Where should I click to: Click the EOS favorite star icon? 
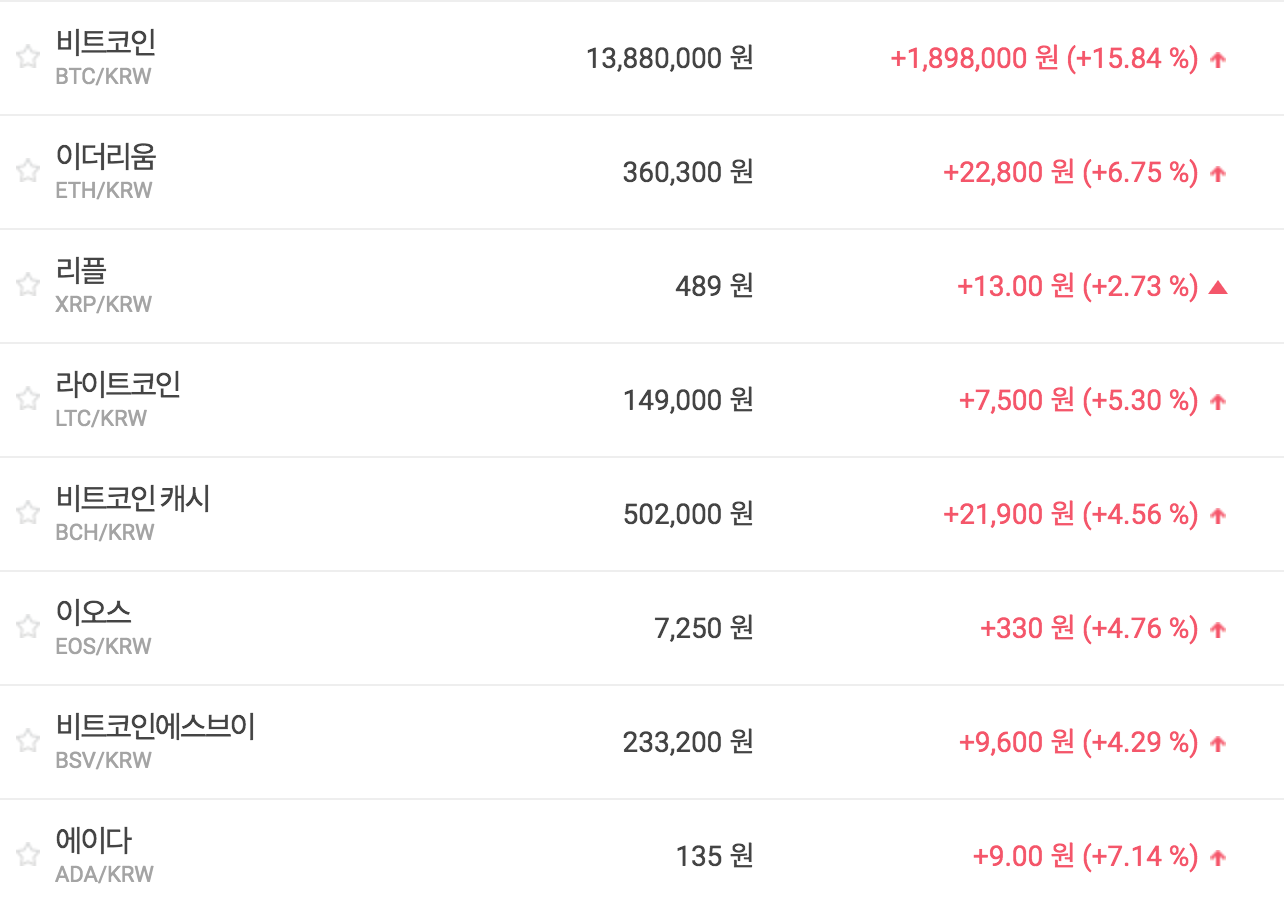pos(27,627)
